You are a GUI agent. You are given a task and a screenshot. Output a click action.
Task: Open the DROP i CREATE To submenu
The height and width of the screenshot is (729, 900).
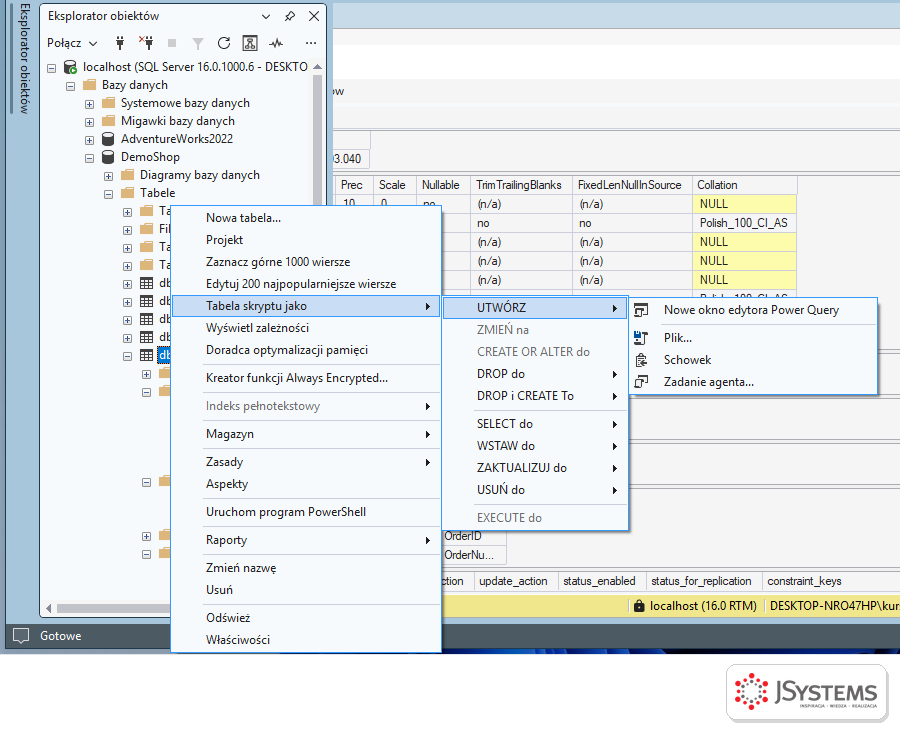click(x=536, y=395)
